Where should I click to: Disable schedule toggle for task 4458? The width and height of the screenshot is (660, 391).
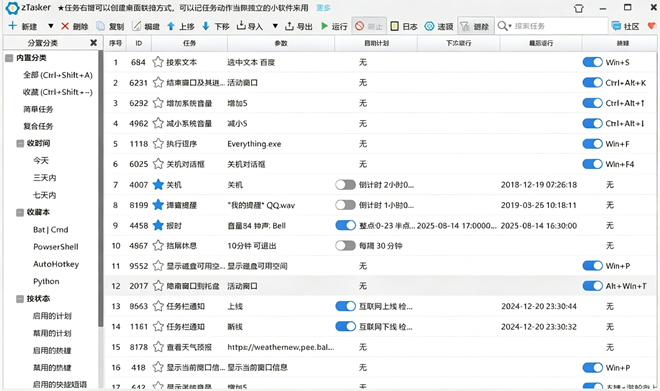click(x=346, y=225)
